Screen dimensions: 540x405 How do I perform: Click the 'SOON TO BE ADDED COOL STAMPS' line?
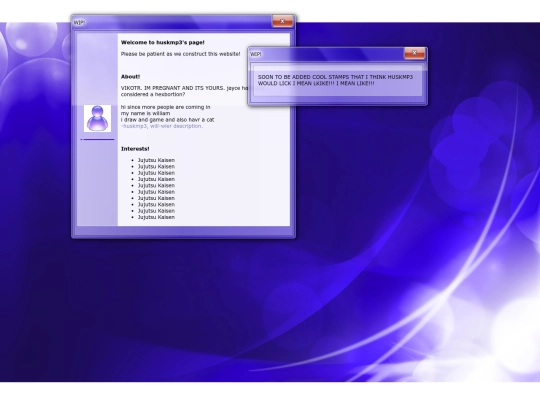335,77
